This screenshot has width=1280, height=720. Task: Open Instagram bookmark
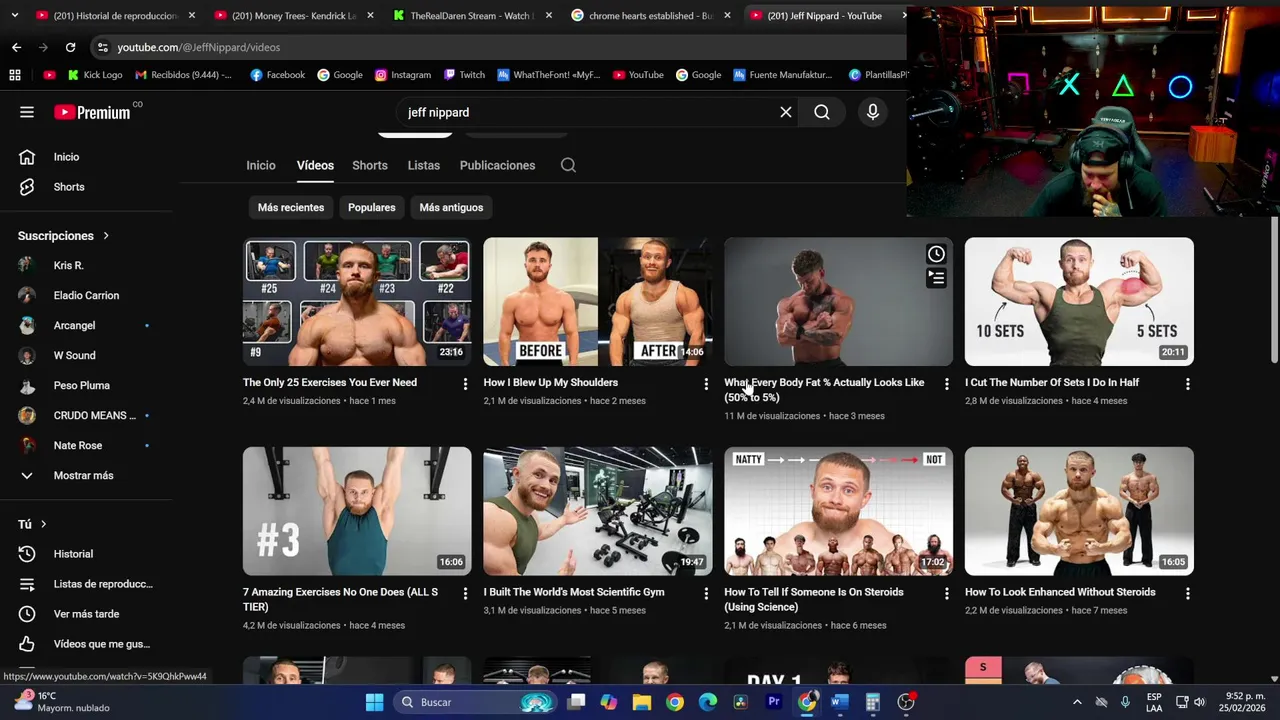click(x=402, y=75)
